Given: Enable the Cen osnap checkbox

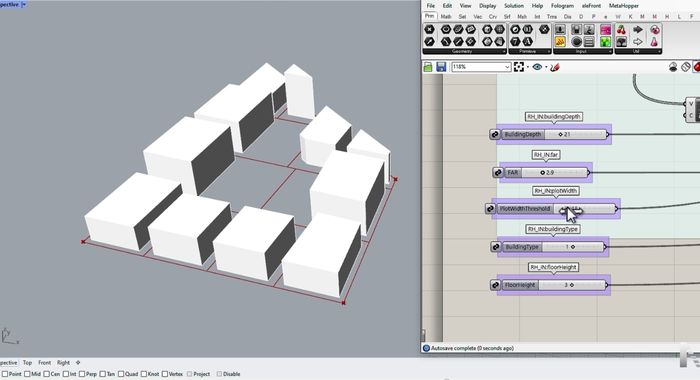Looking at the screenshot, I should click(x=46, y=374).
